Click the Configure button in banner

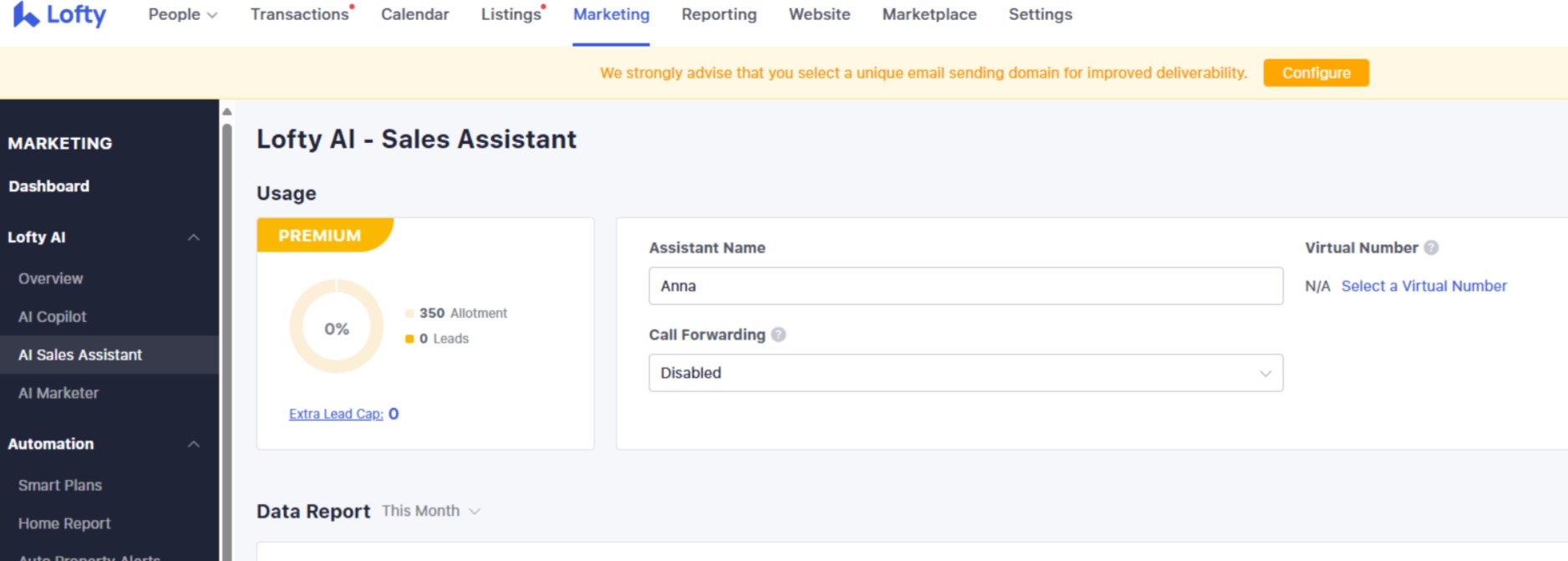coord(1316,73)
